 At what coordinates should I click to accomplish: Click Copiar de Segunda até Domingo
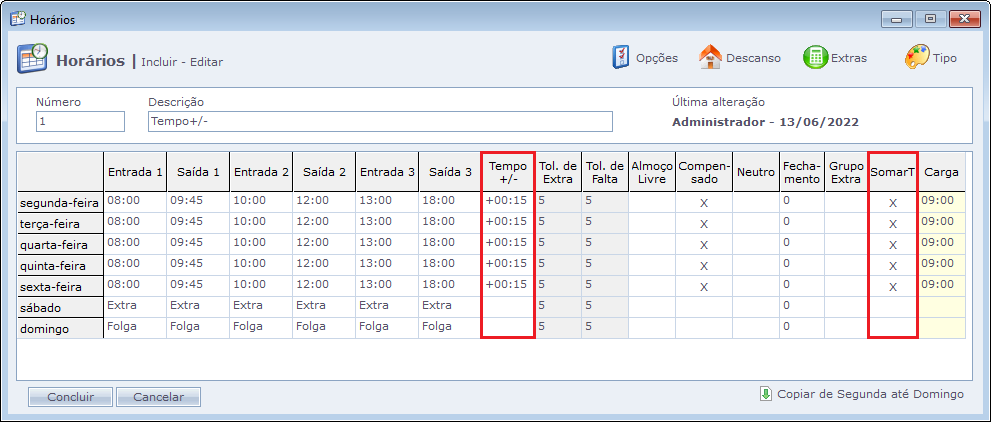[x=870, y=394]
